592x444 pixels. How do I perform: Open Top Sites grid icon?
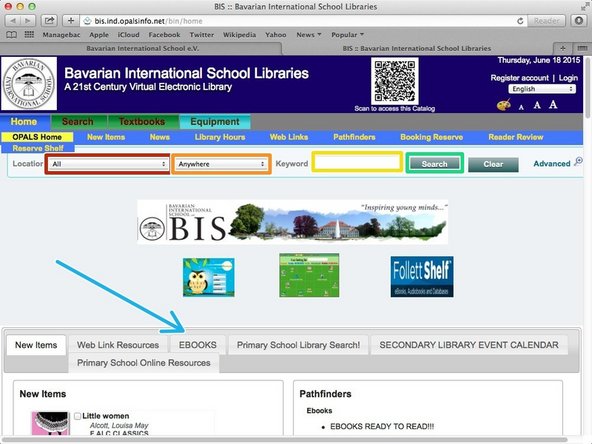tap(29, 35)
